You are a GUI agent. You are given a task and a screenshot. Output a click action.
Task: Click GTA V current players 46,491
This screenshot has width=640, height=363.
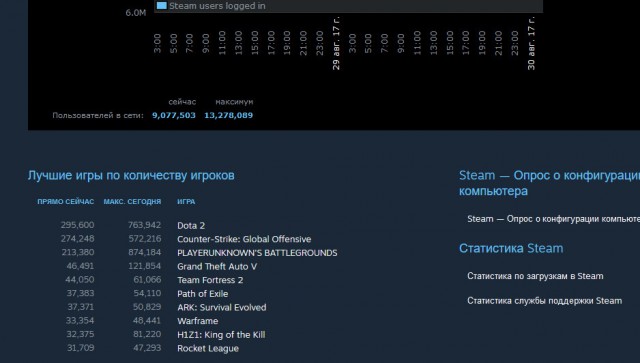coord(80,266)
